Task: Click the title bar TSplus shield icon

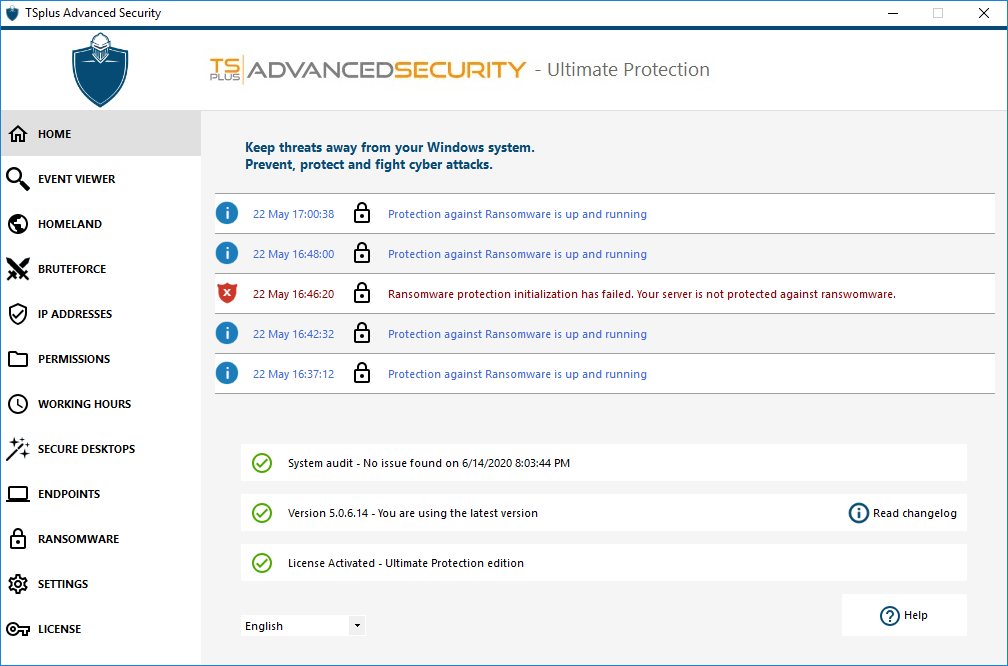Action: 12,13
